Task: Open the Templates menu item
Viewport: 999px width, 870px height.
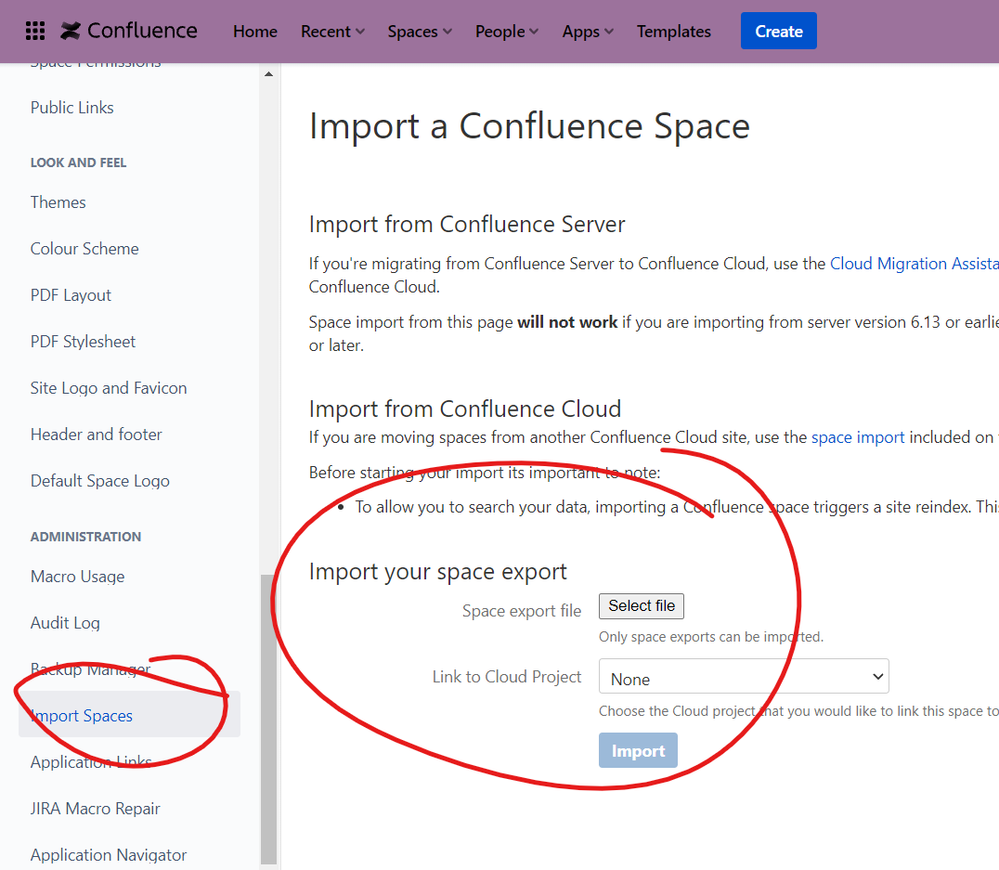Action: 673,31
